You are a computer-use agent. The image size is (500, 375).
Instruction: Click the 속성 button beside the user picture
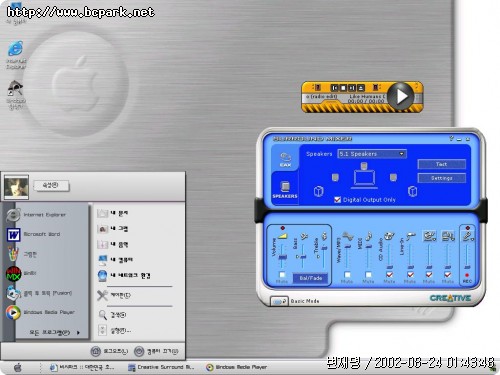tap(51, 185)
